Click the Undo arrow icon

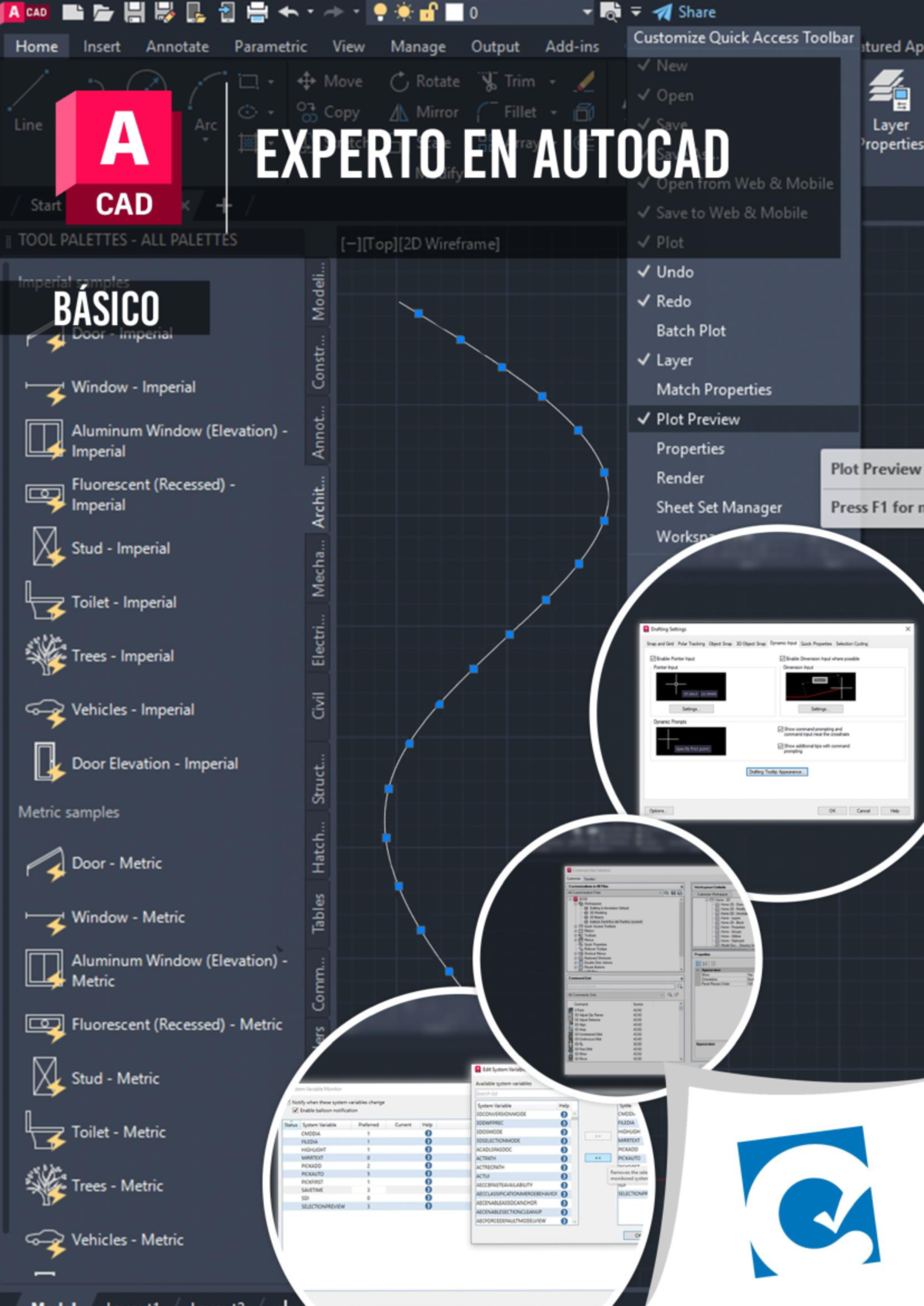click(x=289, y=12)
